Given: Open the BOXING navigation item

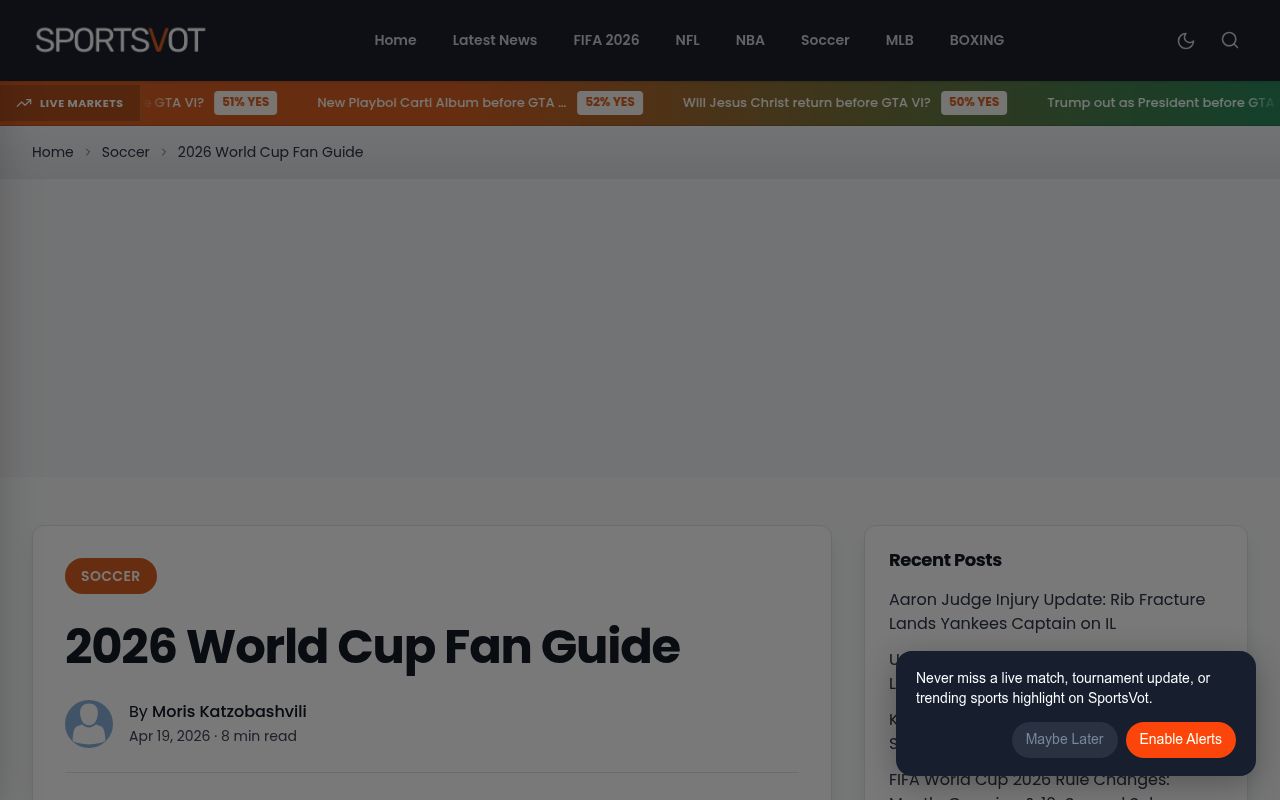Looking at the screenshot, I should (977, 40).
